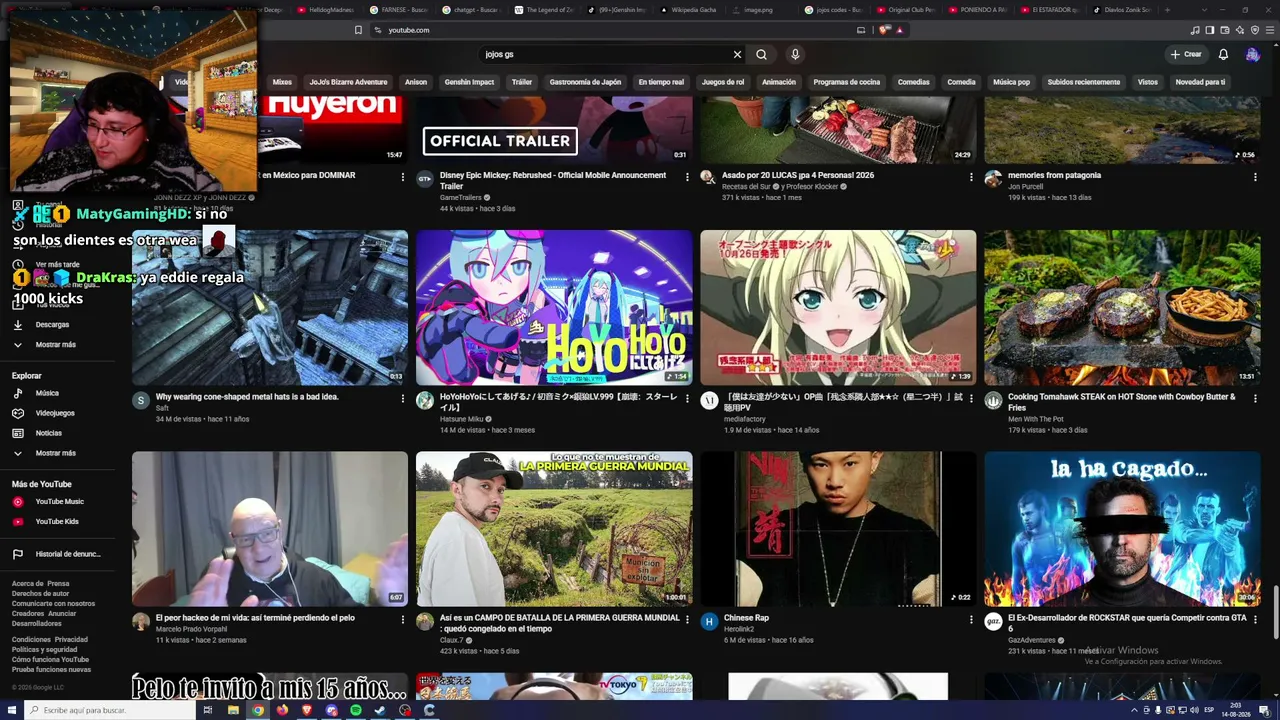This screenshot has width=1280, height=720.
Task: Play the Chinese Rap video thumbnail
Action: [x=838, y=529]
